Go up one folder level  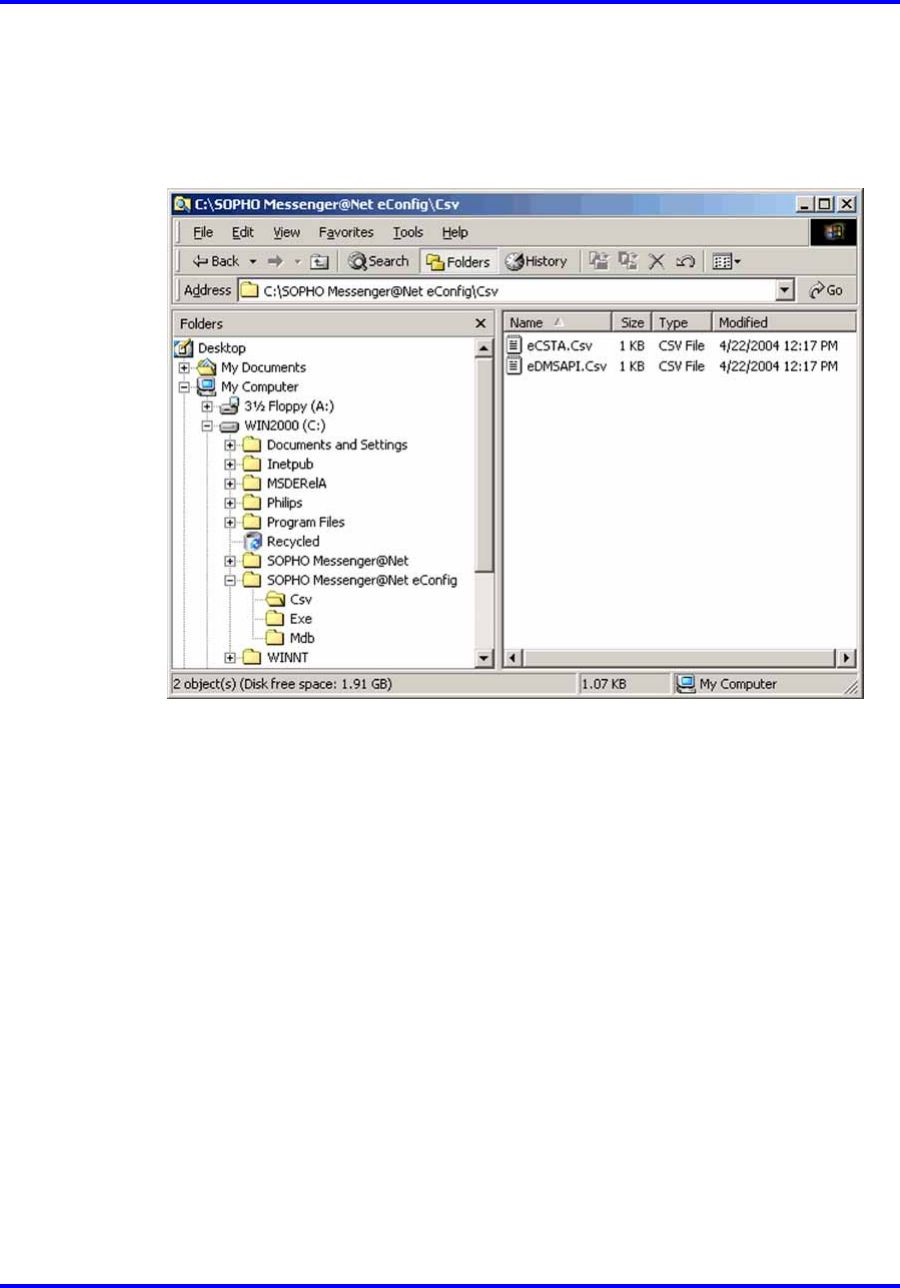tap(319, 262)
